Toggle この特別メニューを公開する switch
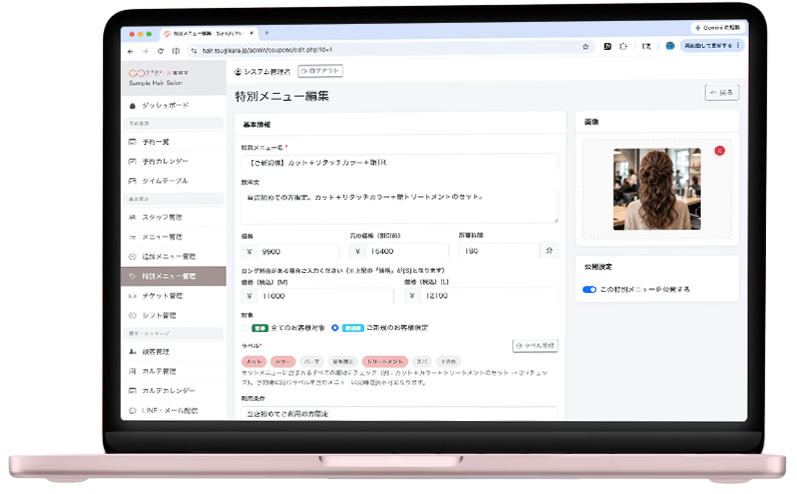This screenshot has height=494, width=797. (589, 289)
